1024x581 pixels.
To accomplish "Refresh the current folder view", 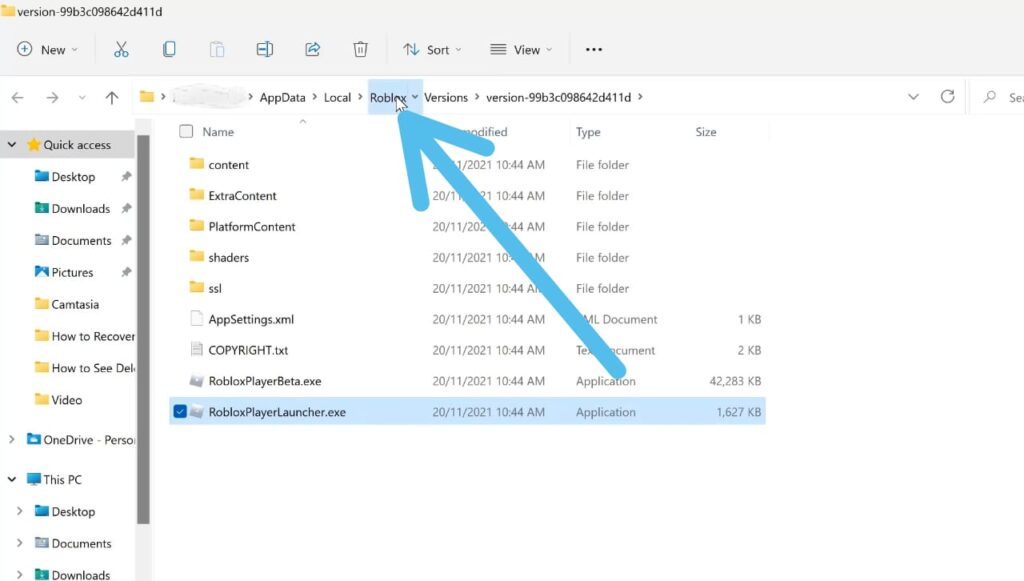I will coord(948,97).
